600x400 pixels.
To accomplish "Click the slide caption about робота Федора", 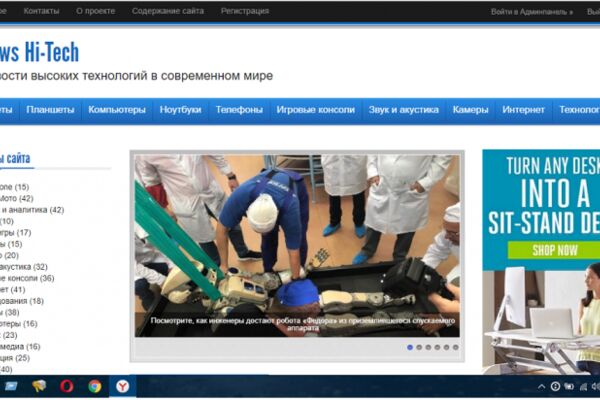I will [303, 324].
